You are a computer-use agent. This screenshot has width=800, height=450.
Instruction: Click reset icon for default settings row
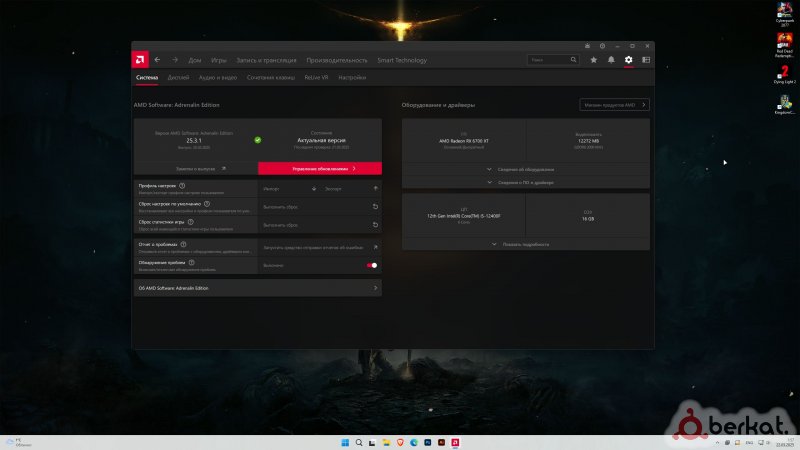tap(376, 207)
